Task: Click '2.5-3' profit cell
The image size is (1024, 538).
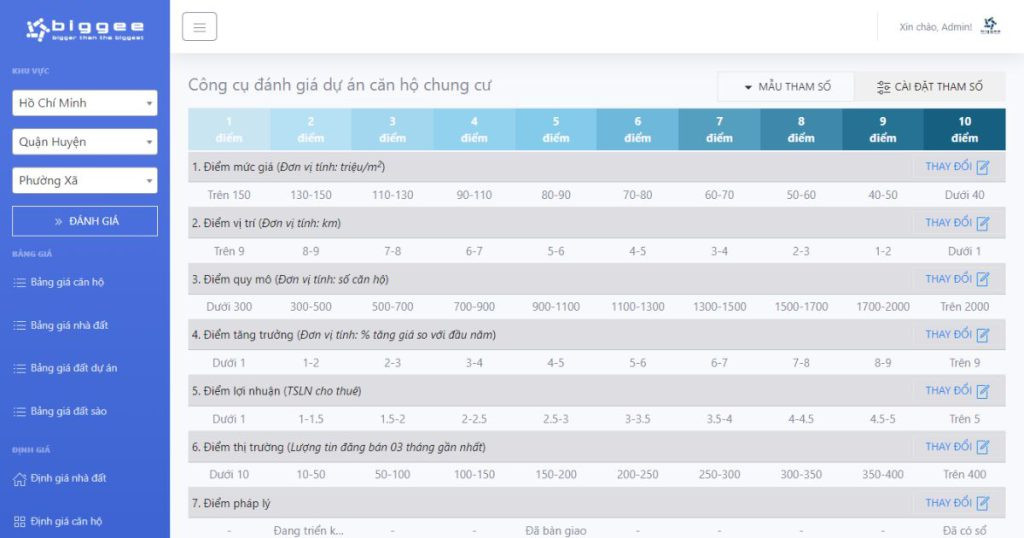Action: tap(556, 419)
